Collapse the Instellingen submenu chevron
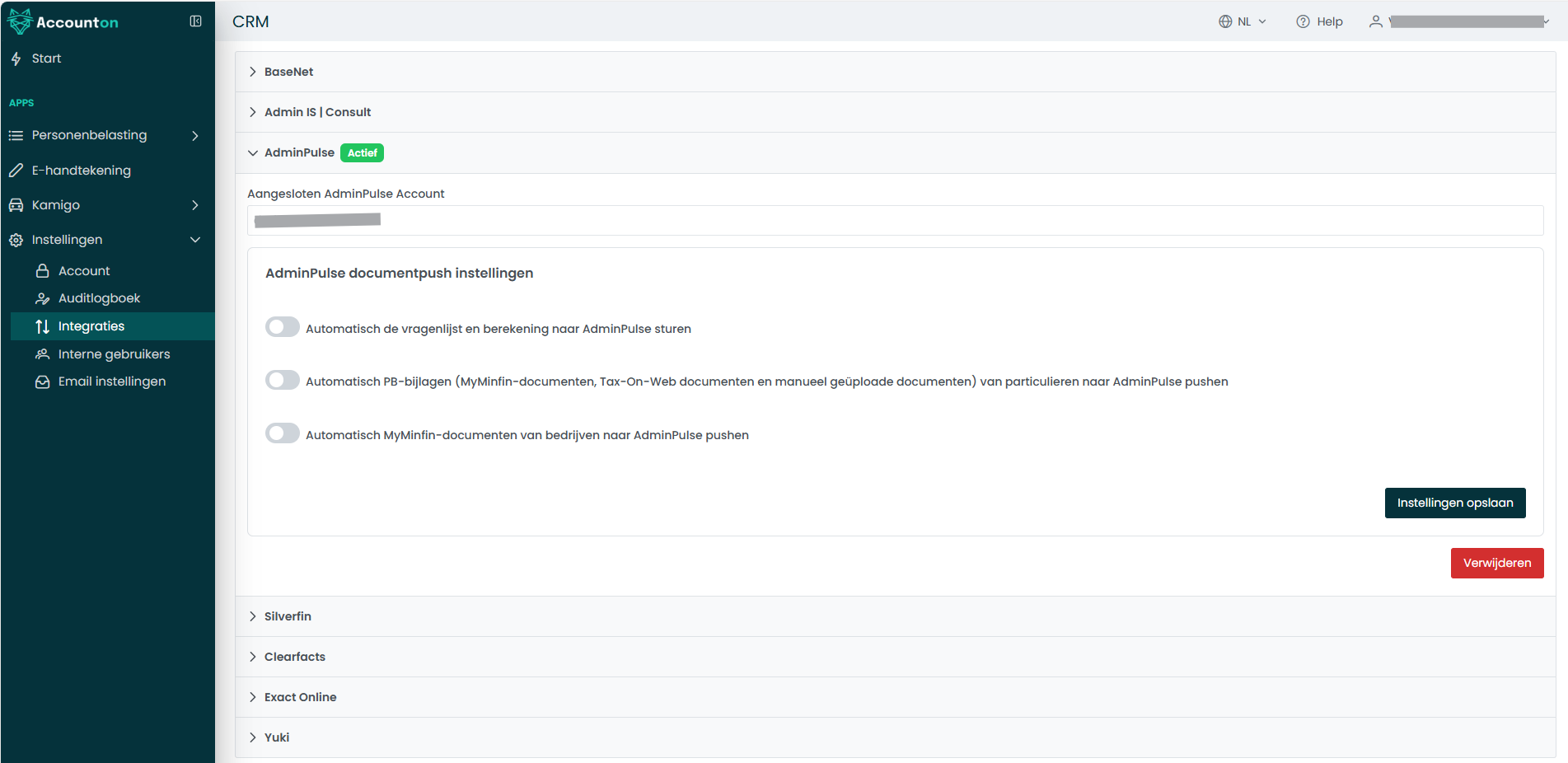 point(195,240)
